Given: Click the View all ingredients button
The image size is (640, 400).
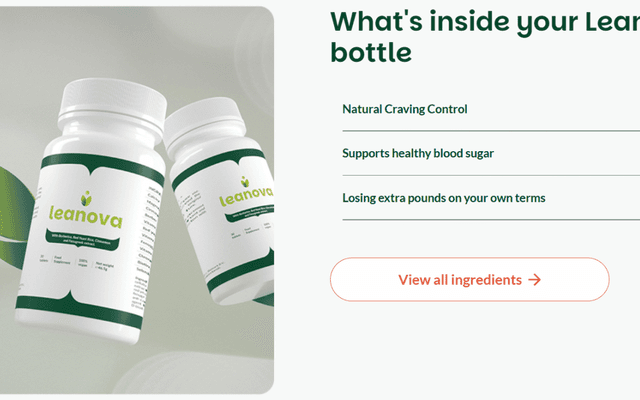Looking at the screenshot, I should 469,280.
